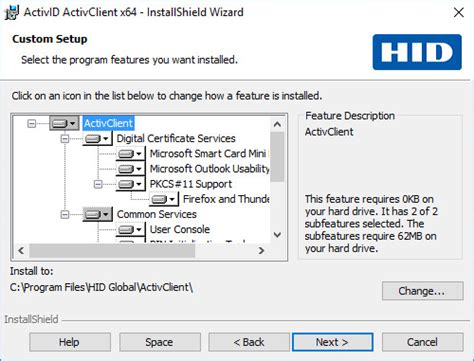Screen dimensions: 474x361
Task: Click the installer icon in title bar
Action: point(12,13)
